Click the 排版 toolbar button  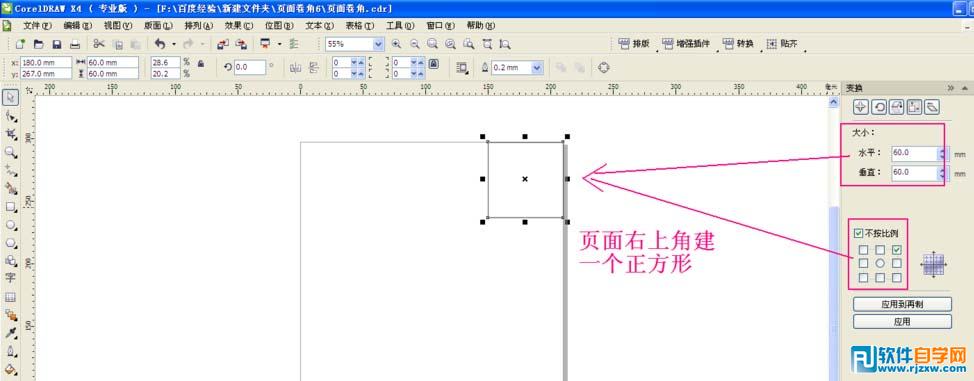coord(634,44)
